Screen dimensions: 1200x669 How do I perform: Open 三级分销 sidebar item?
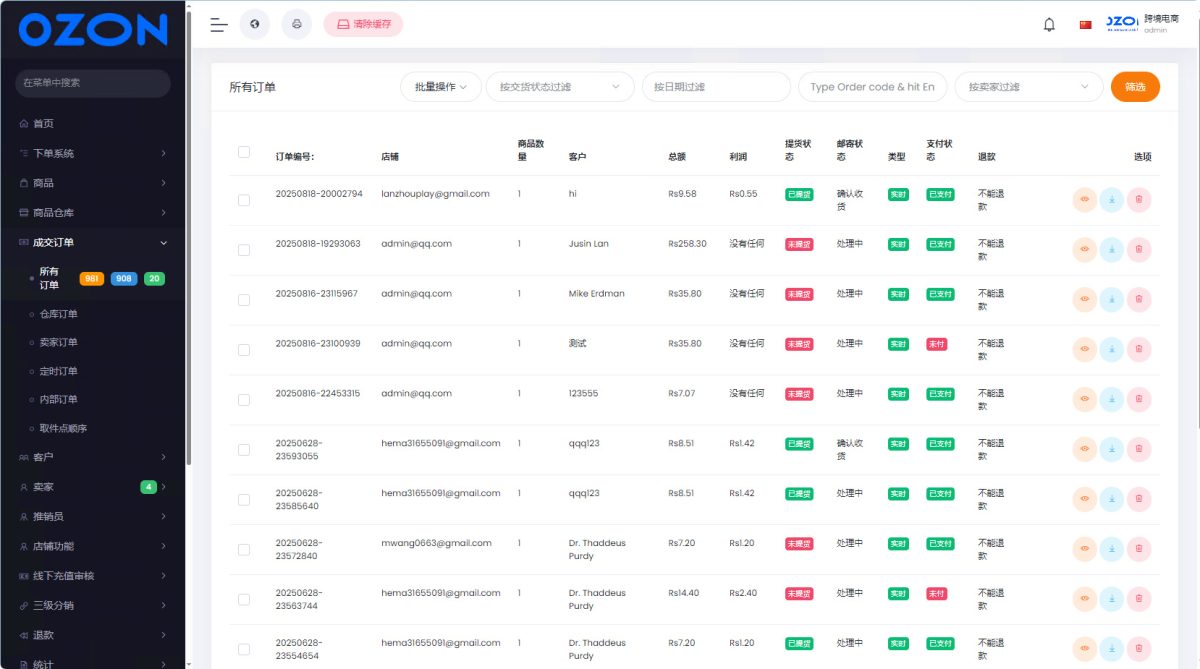click(x=93, y=605)
